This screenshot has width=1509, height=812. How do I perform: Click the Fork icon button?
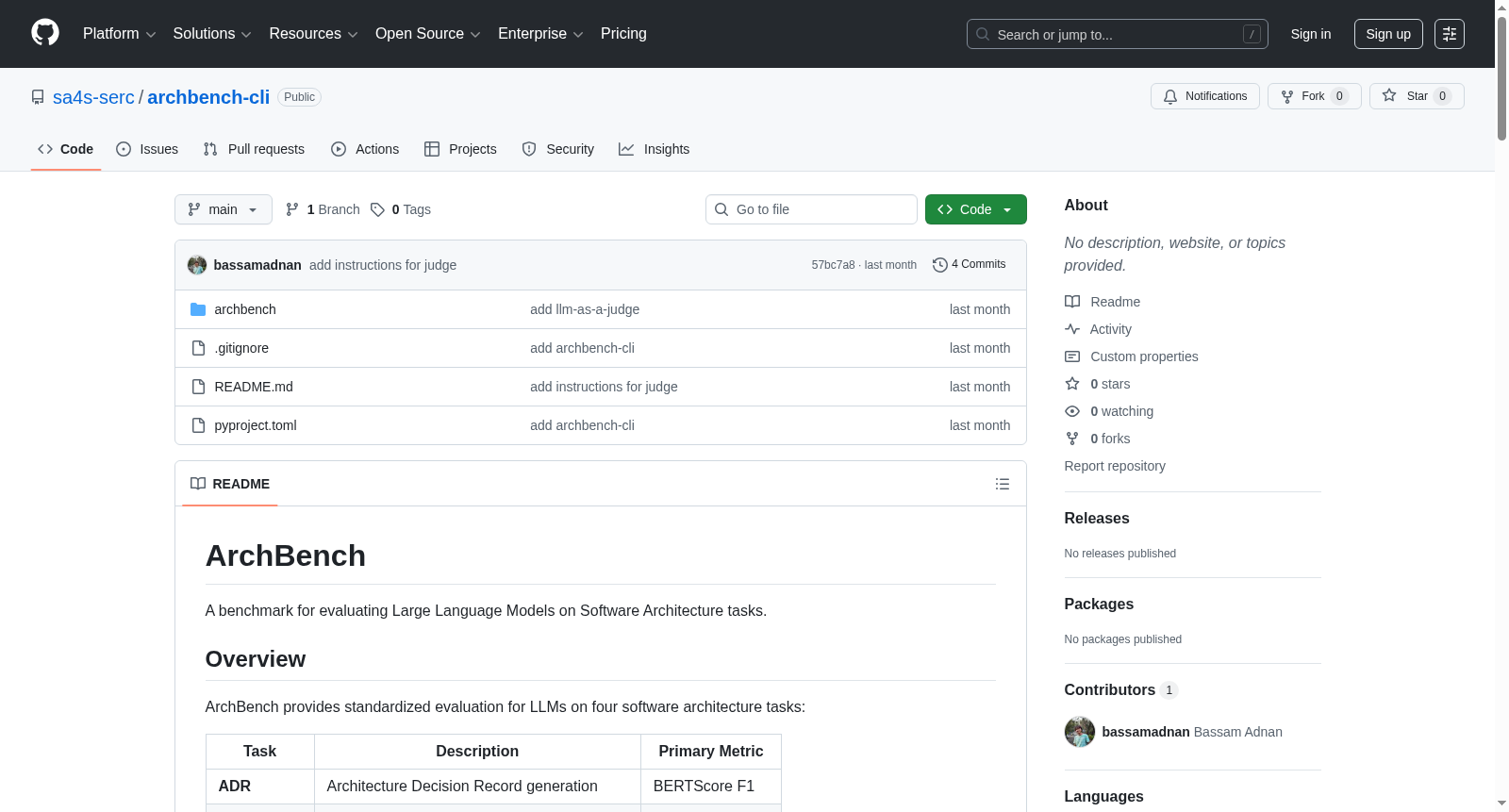point(1287,96)
